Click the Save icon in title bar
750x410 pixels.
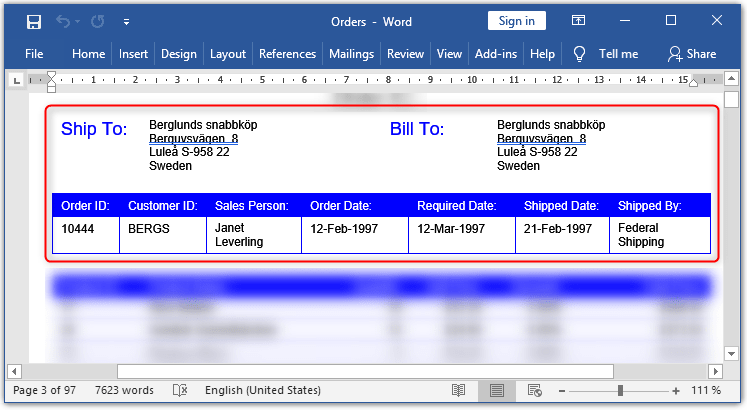pos(34,21)
